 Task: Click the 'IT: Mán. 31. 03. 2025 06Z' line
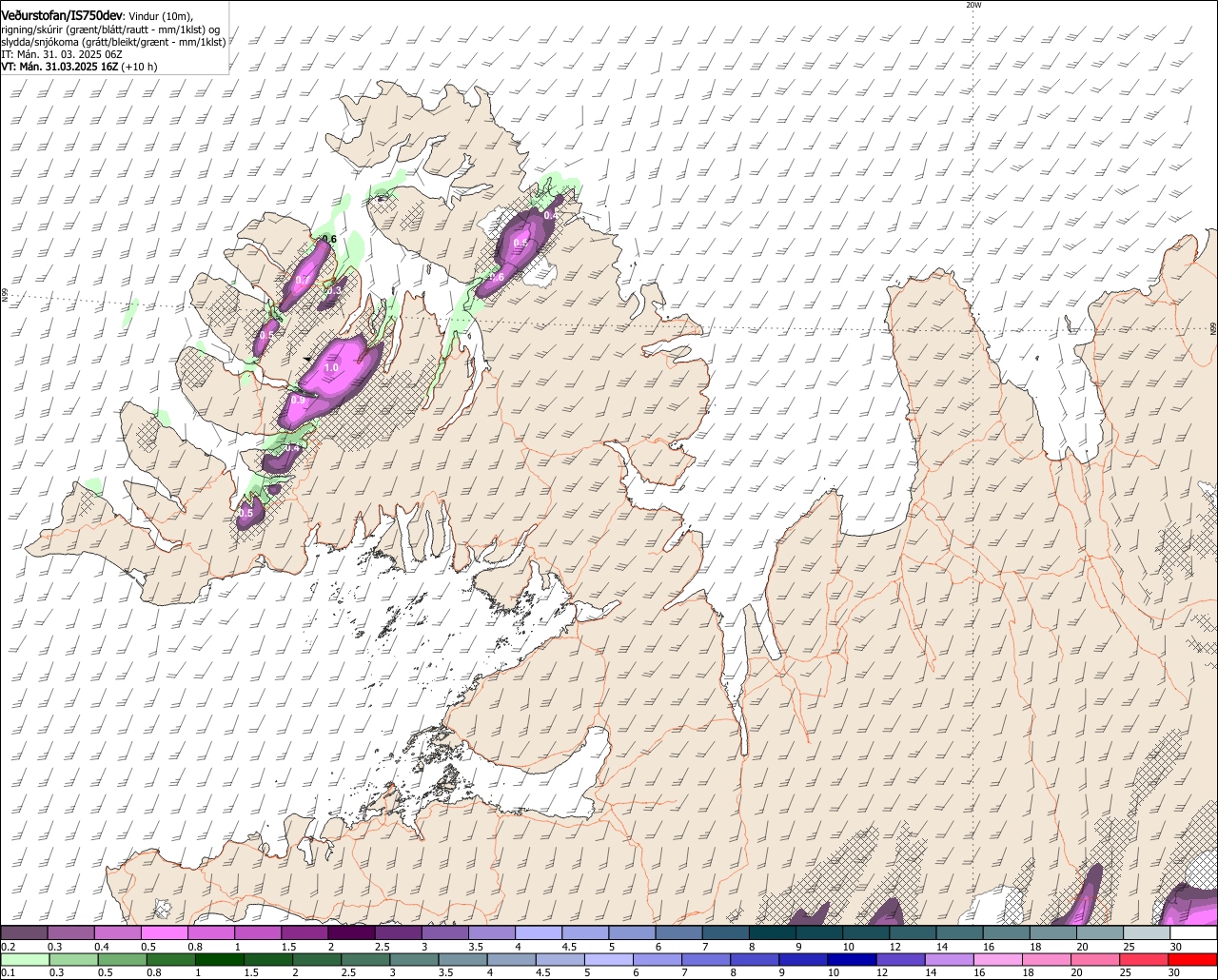(x=62, y=54)
